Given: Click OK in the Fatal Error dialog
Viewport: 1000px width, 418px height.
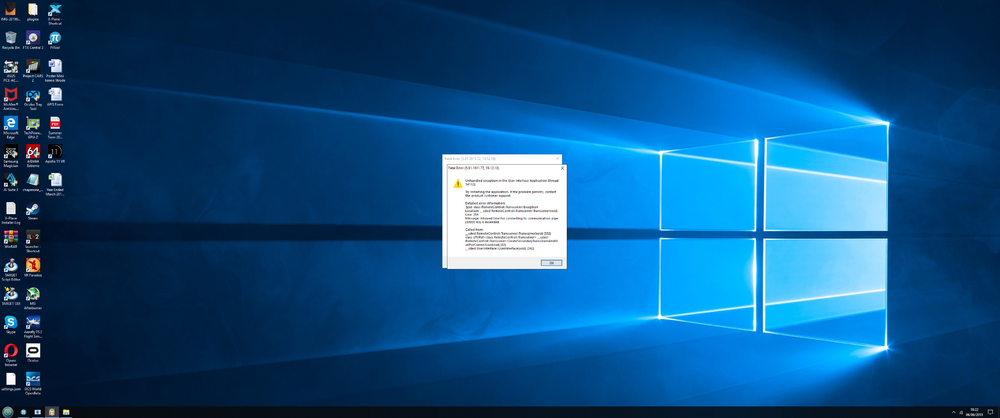Looking at the screenshot, I should [x=549, y=262].
